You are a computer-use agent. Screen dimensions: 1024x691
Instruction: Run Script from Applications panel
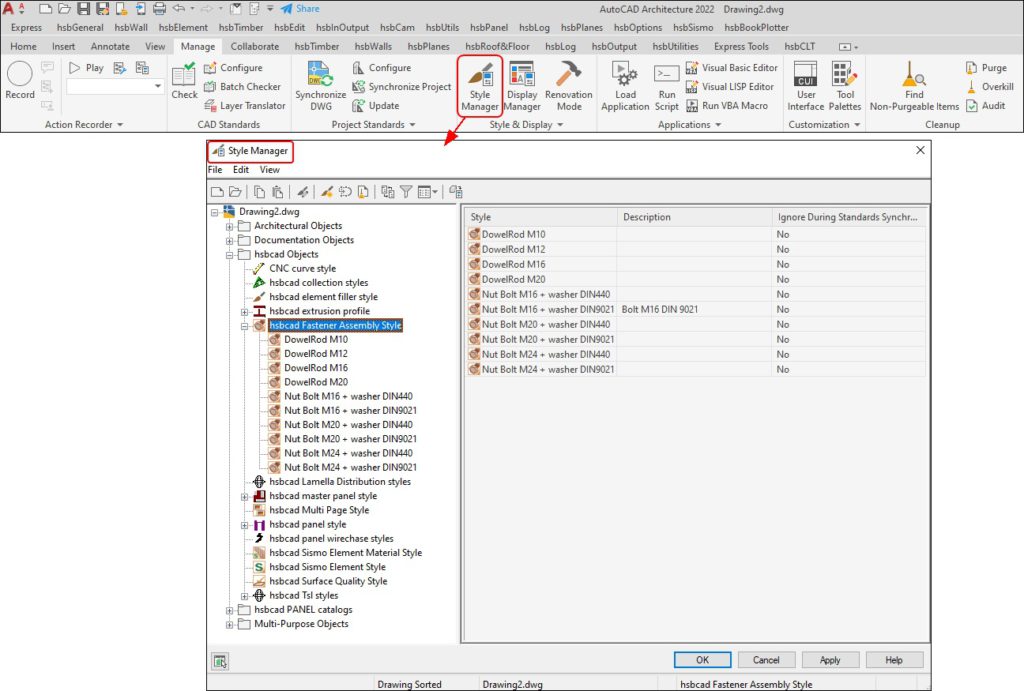(667, 87)
